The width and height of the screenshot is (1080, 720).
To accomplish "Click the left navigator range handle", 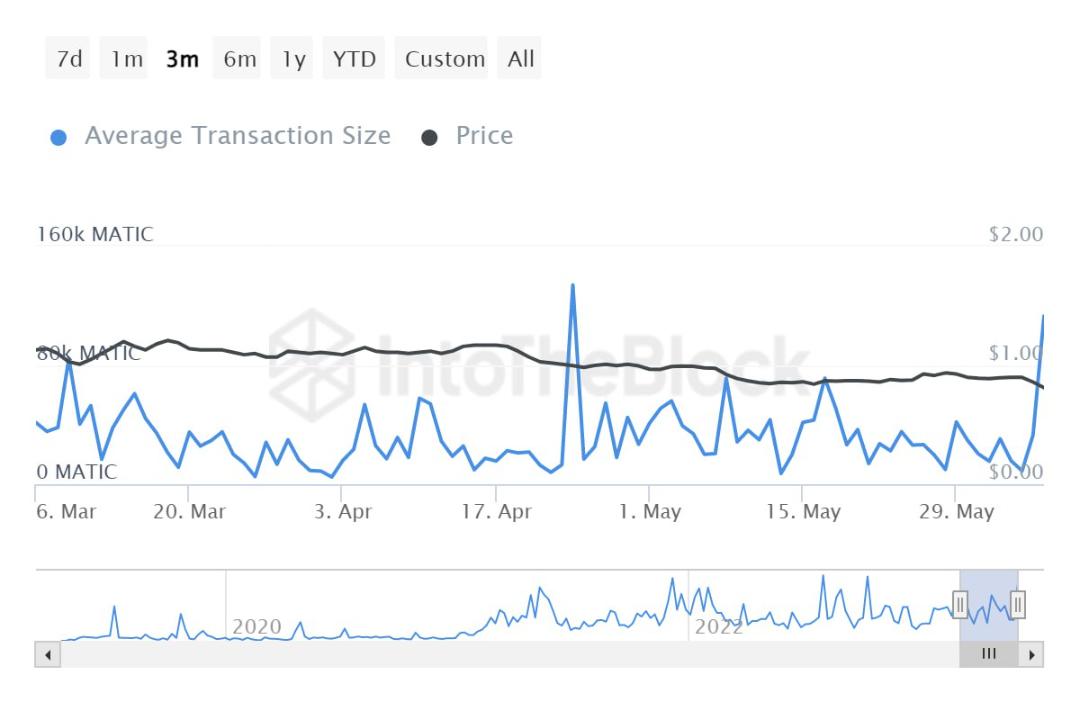I will (960, 604).
